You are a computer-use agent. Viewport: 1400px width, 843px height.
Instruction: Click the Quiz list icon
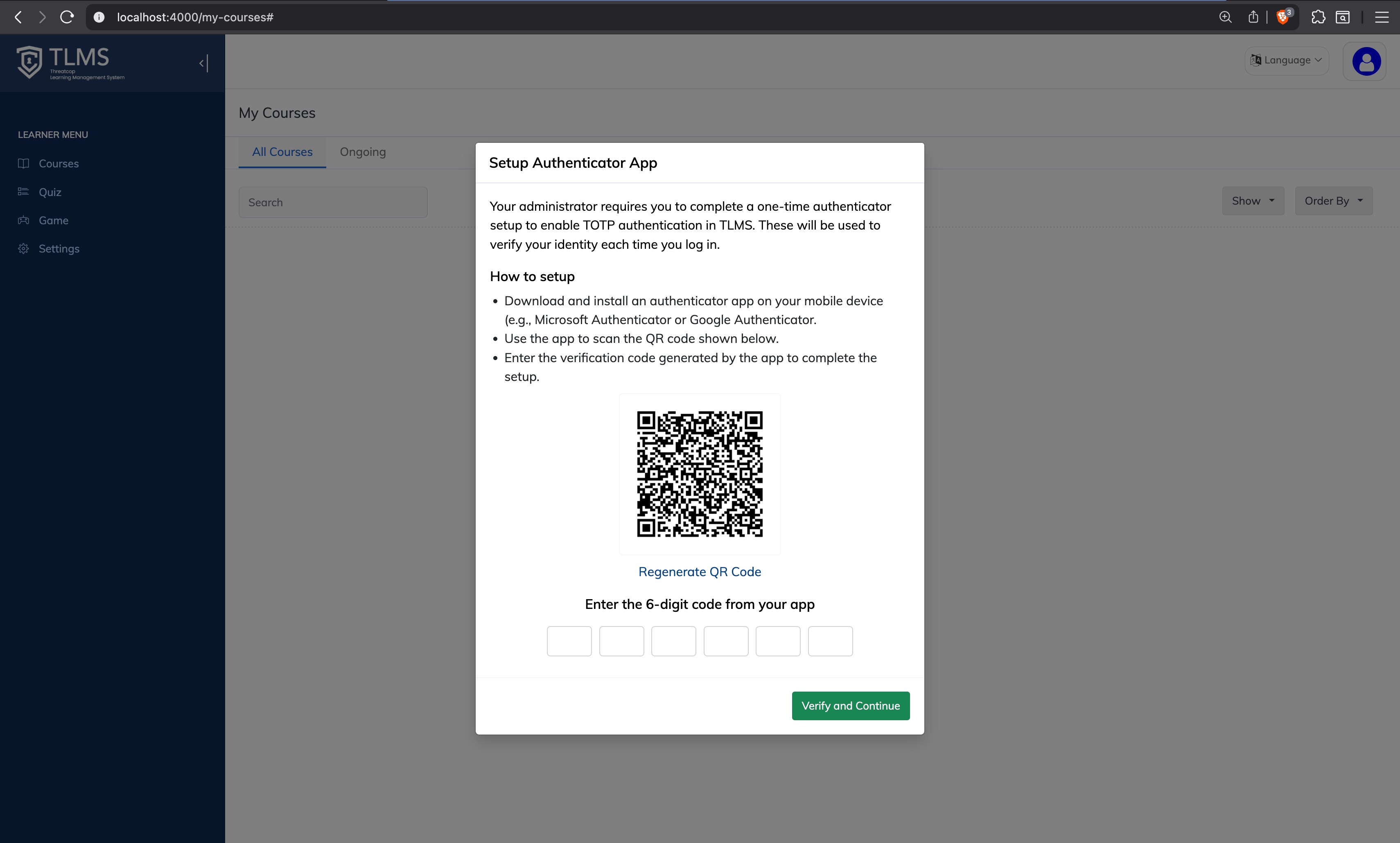23,192
